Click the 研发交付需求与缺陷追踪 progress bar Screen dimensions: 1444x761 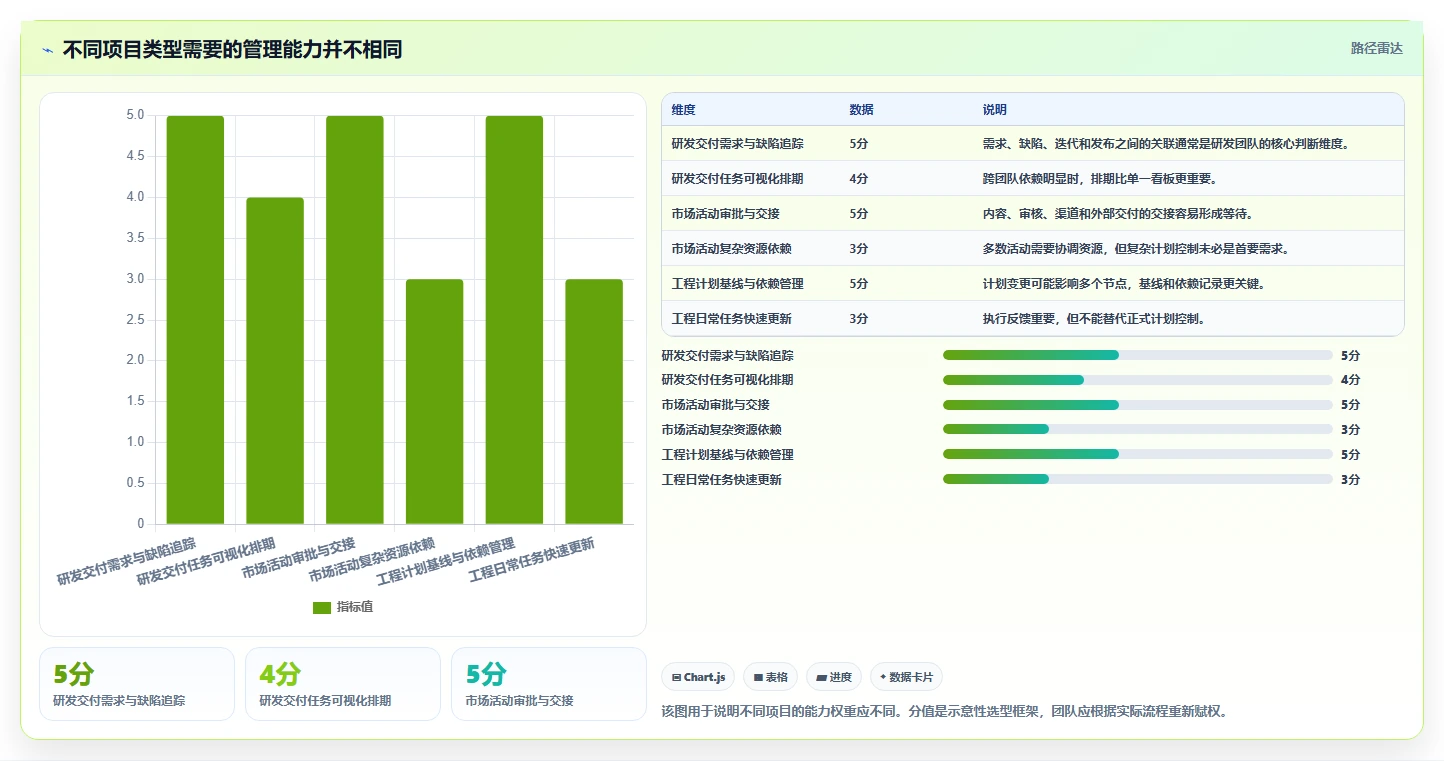pos(1138,355)
